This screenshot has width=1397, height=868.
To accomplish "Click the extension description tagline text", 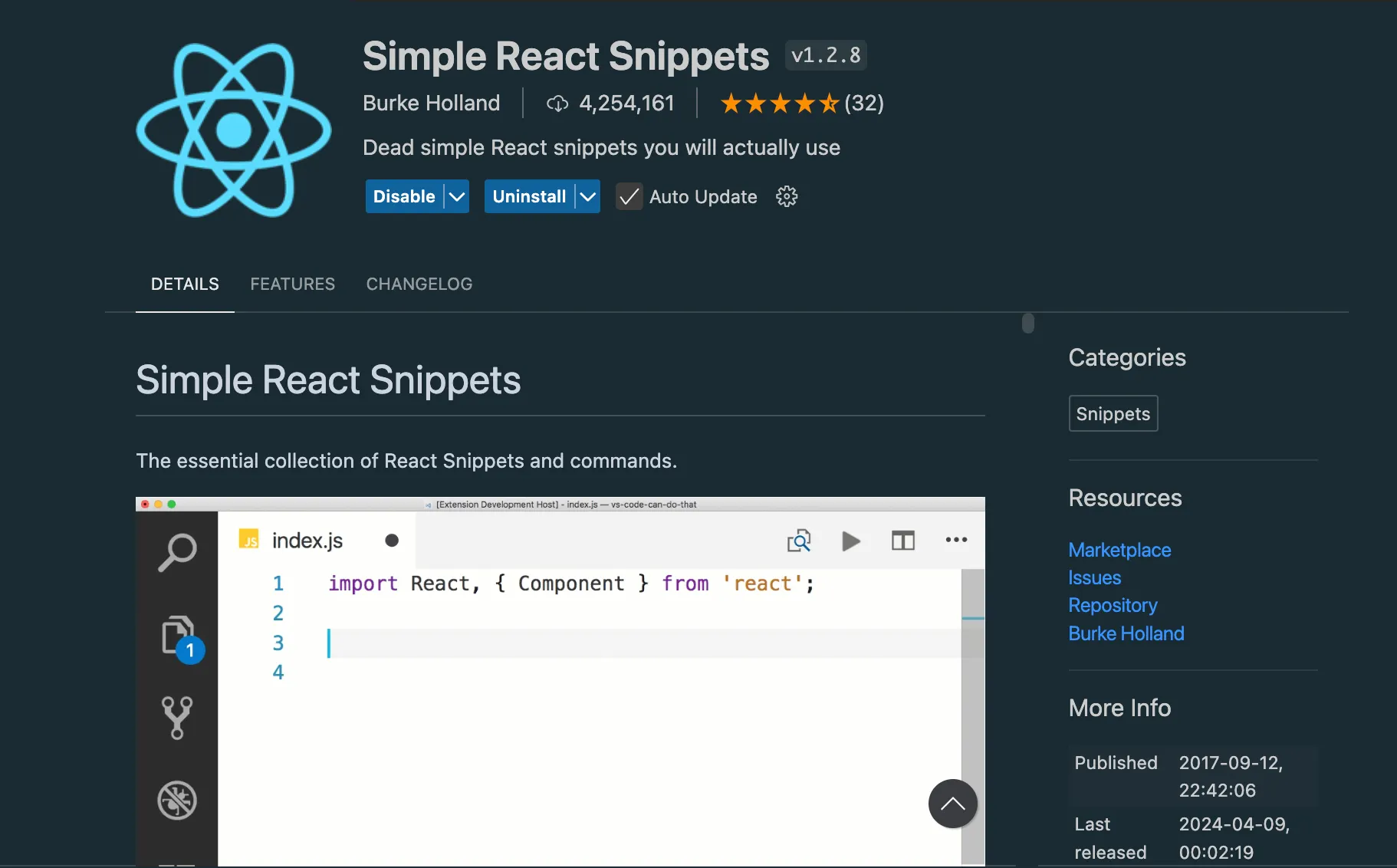I will click(601, 148).
